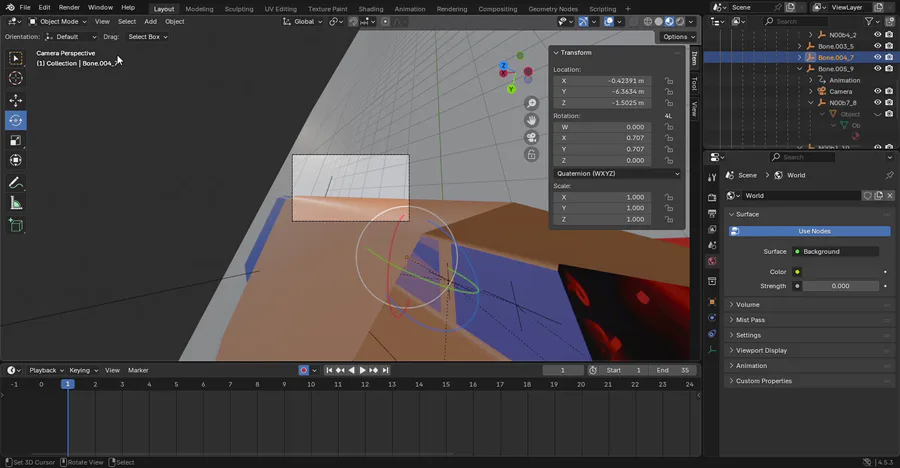
Task: Open the World properties tab icon
Action: [x=712, y=261]
